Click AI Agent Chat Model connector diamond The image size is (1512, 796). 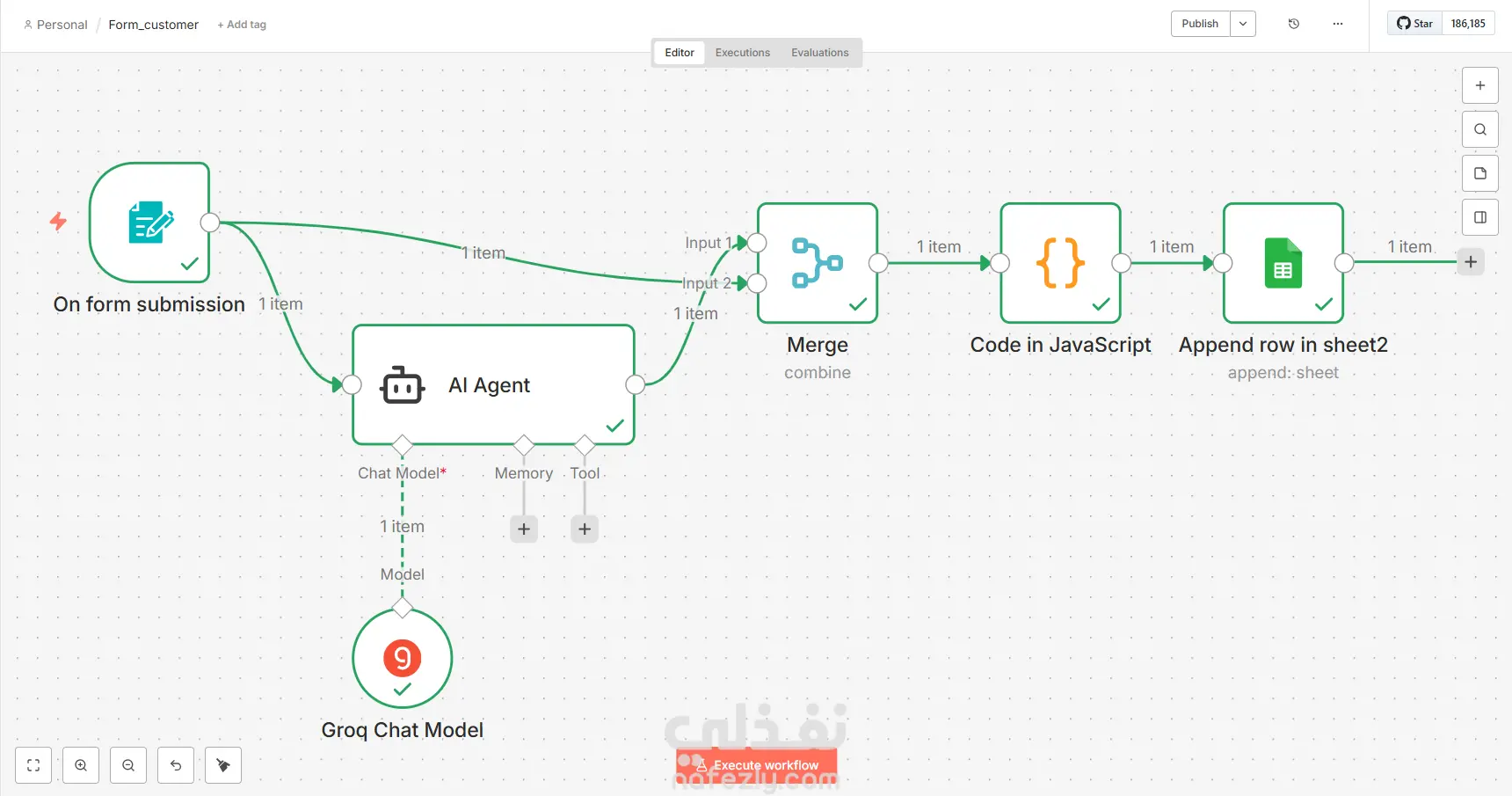click(x=403, y=445)
